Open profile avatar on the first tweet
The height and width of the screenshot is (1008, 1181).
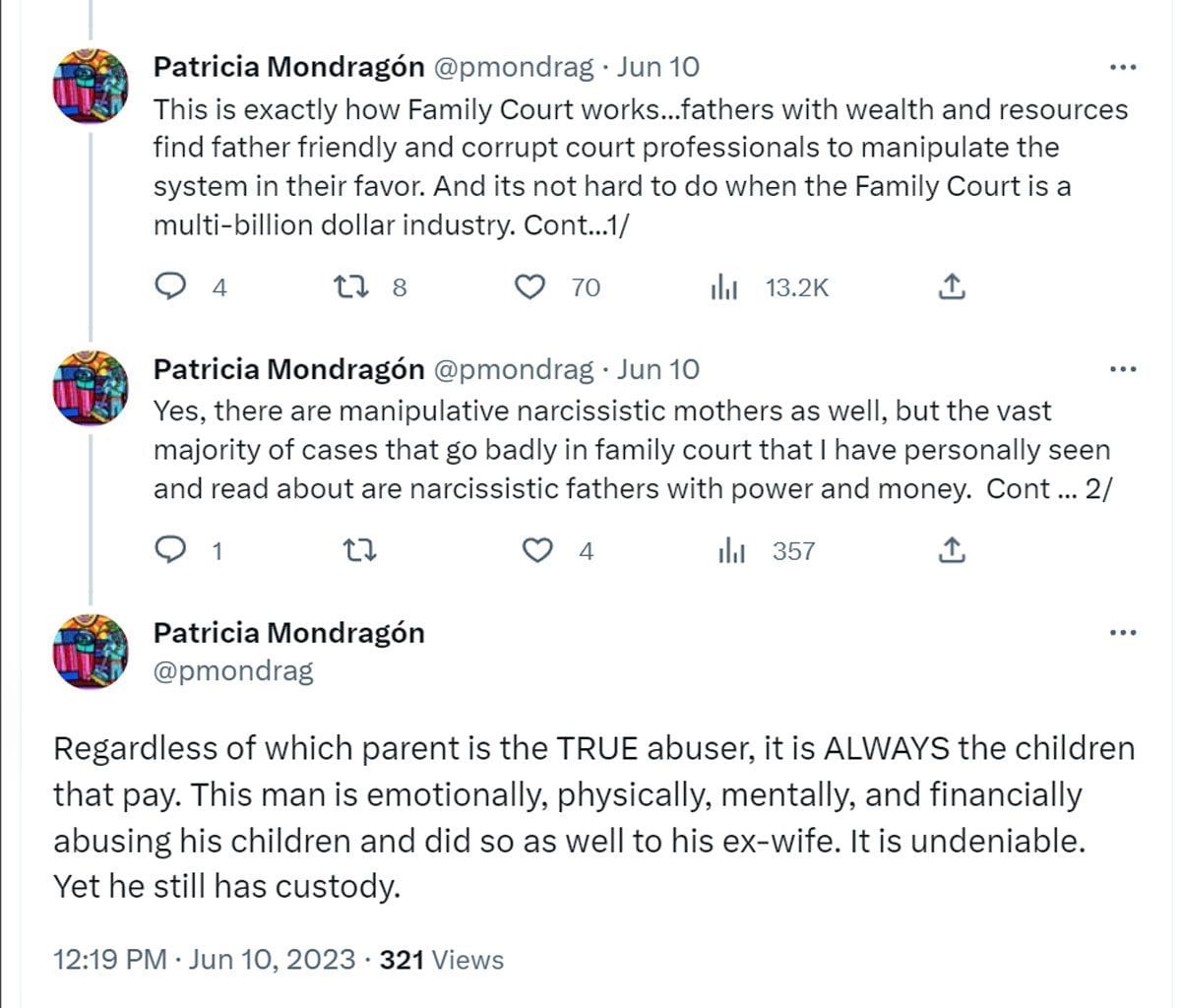91,85
